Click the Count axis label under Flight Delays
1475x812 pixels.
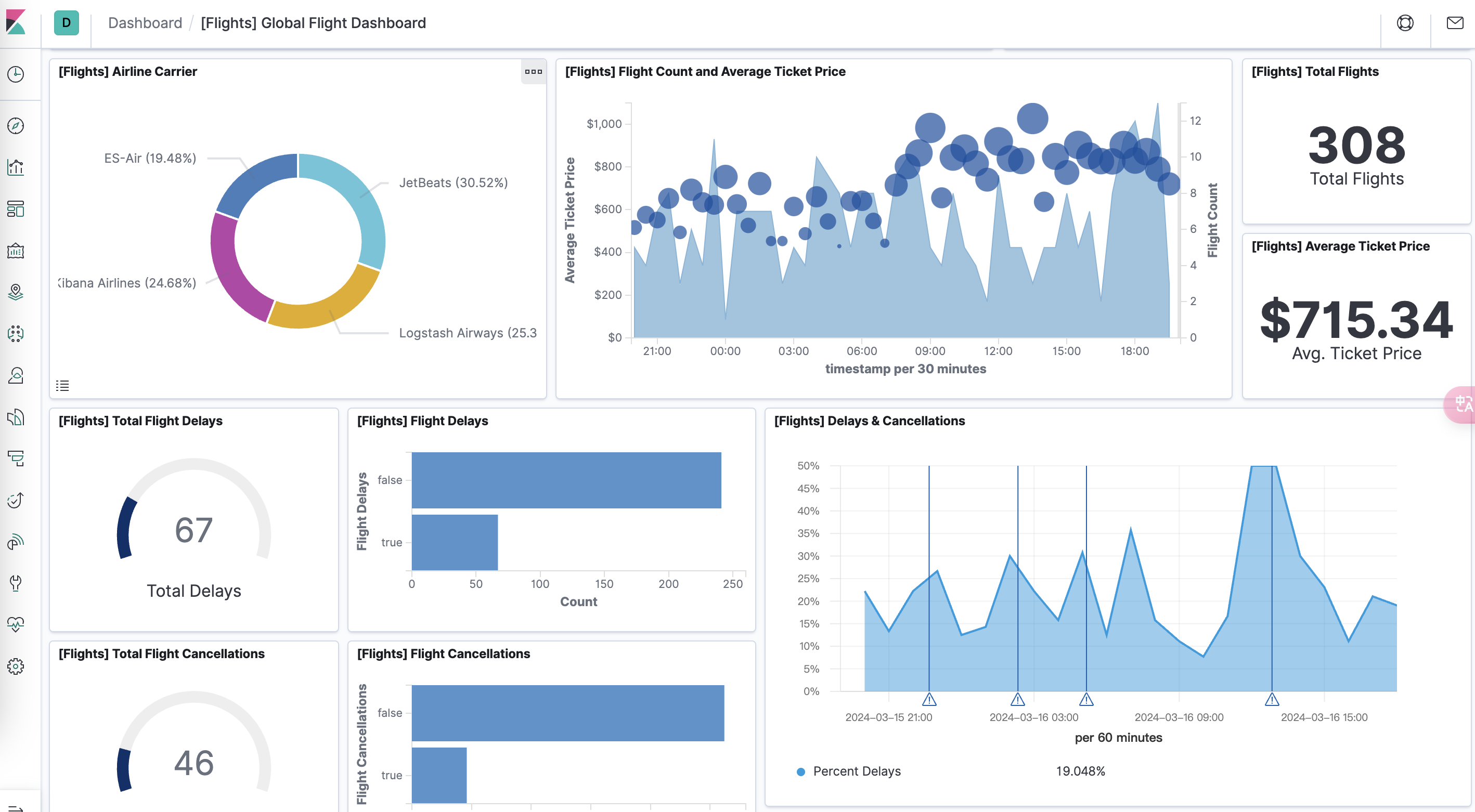pos(578,601)
